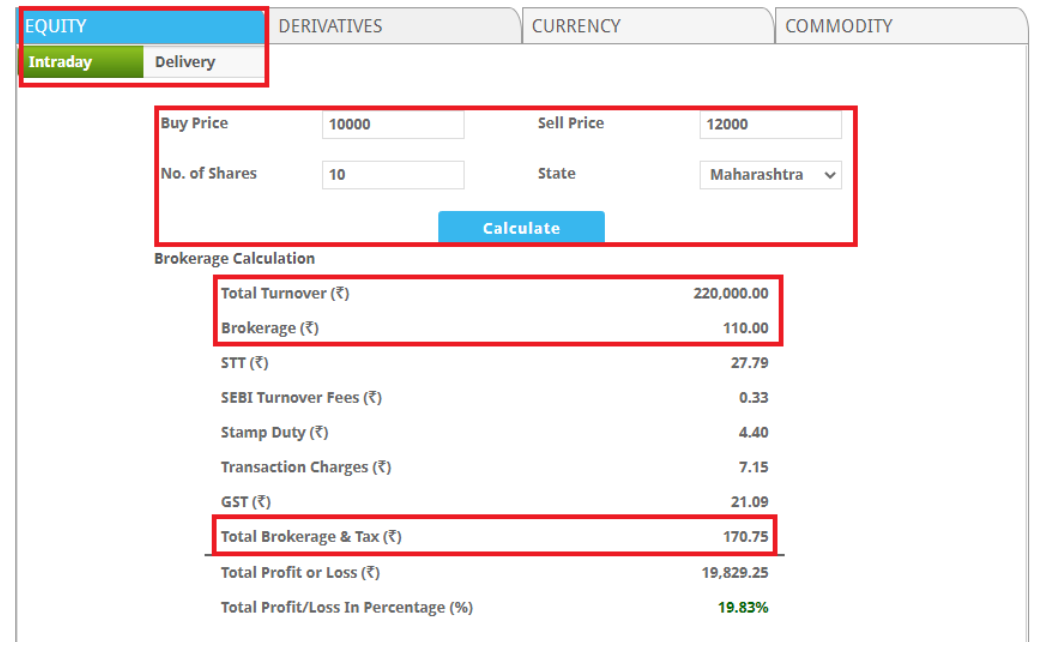Switch to Delivery trading mode
This screenshot has width=1044, height=650.
point(185,62)
